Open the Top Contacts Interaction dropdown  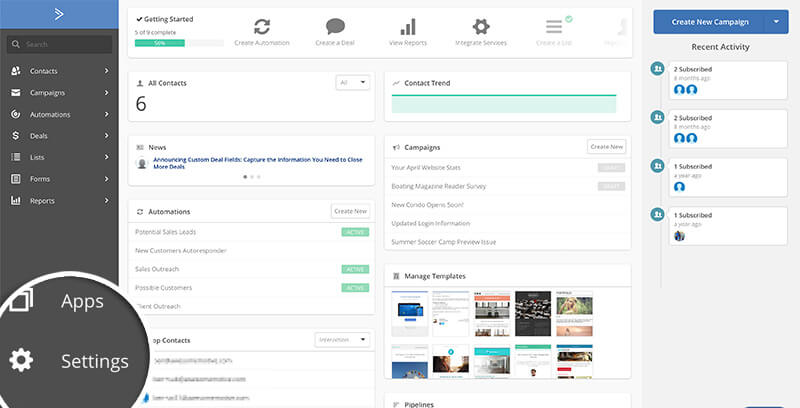coord(342,340)
